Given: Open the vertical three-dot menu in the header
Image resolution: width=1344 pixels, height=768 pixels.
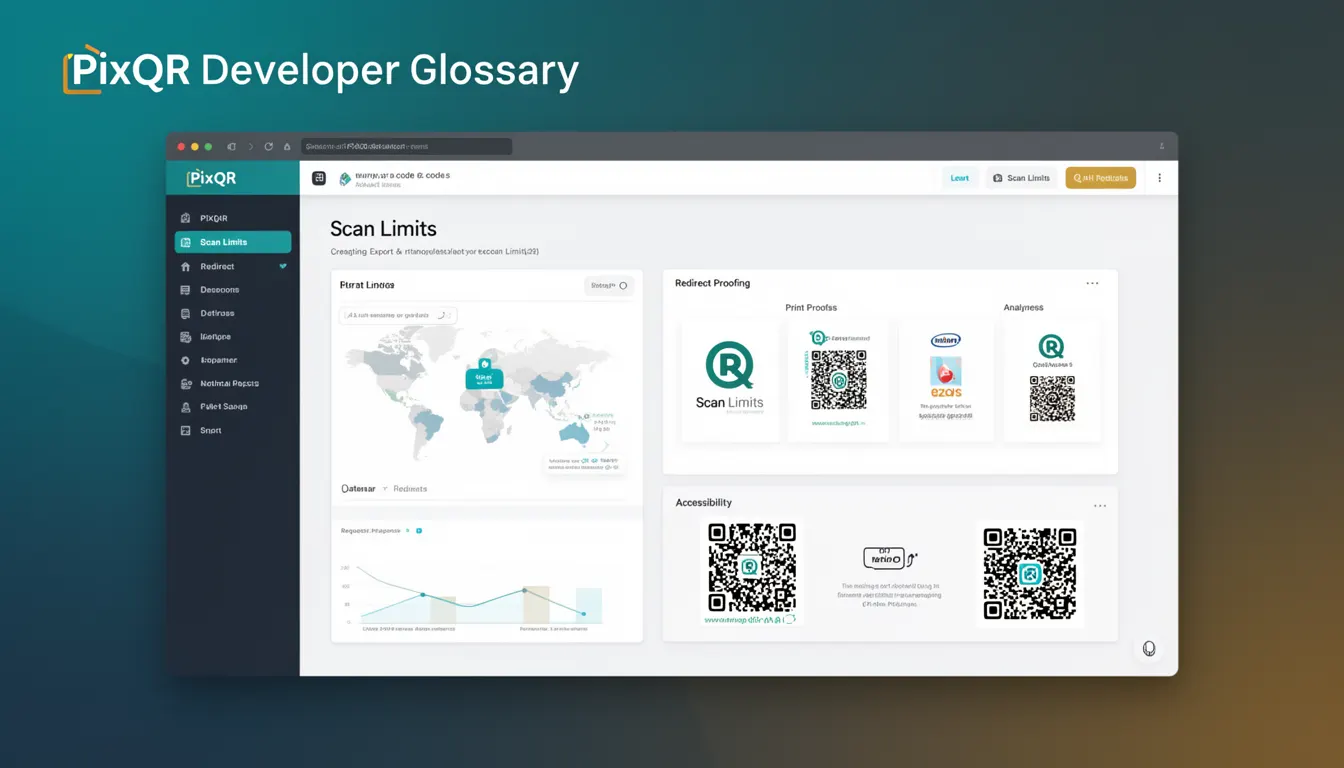Looking at the screenshot, I should click(1160, 178).
